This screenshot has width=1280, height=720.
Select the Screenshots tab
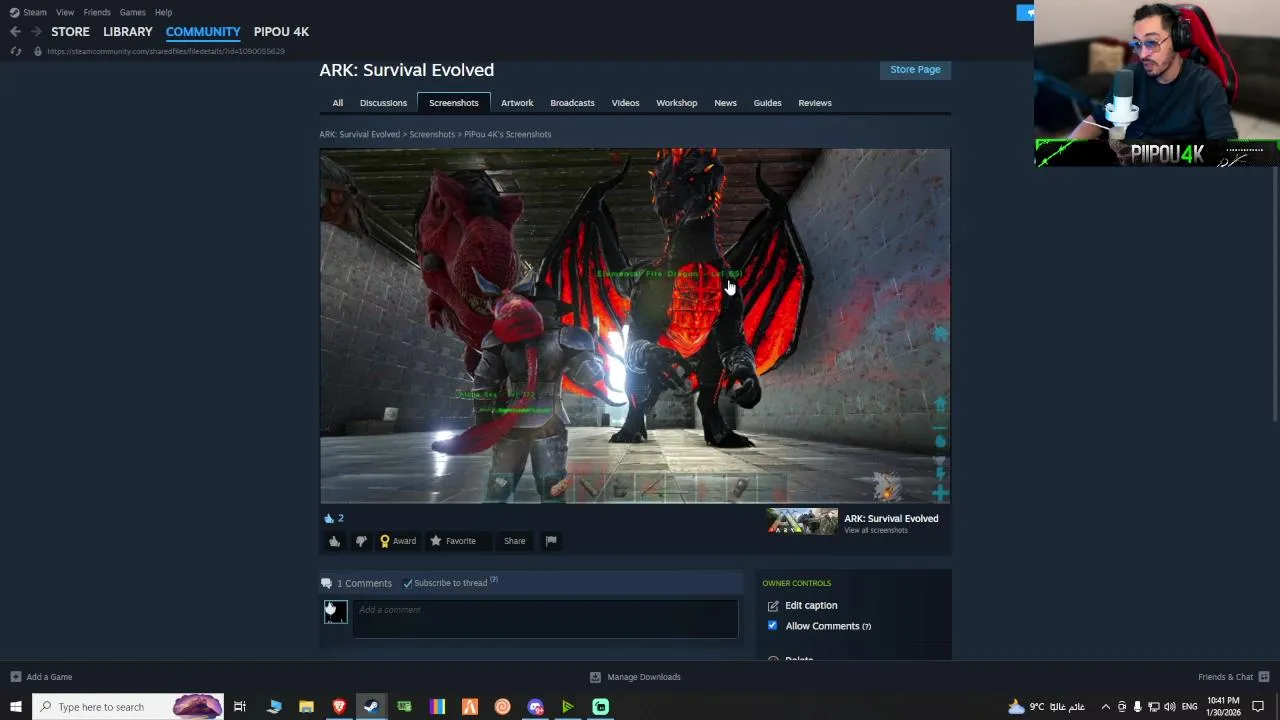(x=454, y=103)
